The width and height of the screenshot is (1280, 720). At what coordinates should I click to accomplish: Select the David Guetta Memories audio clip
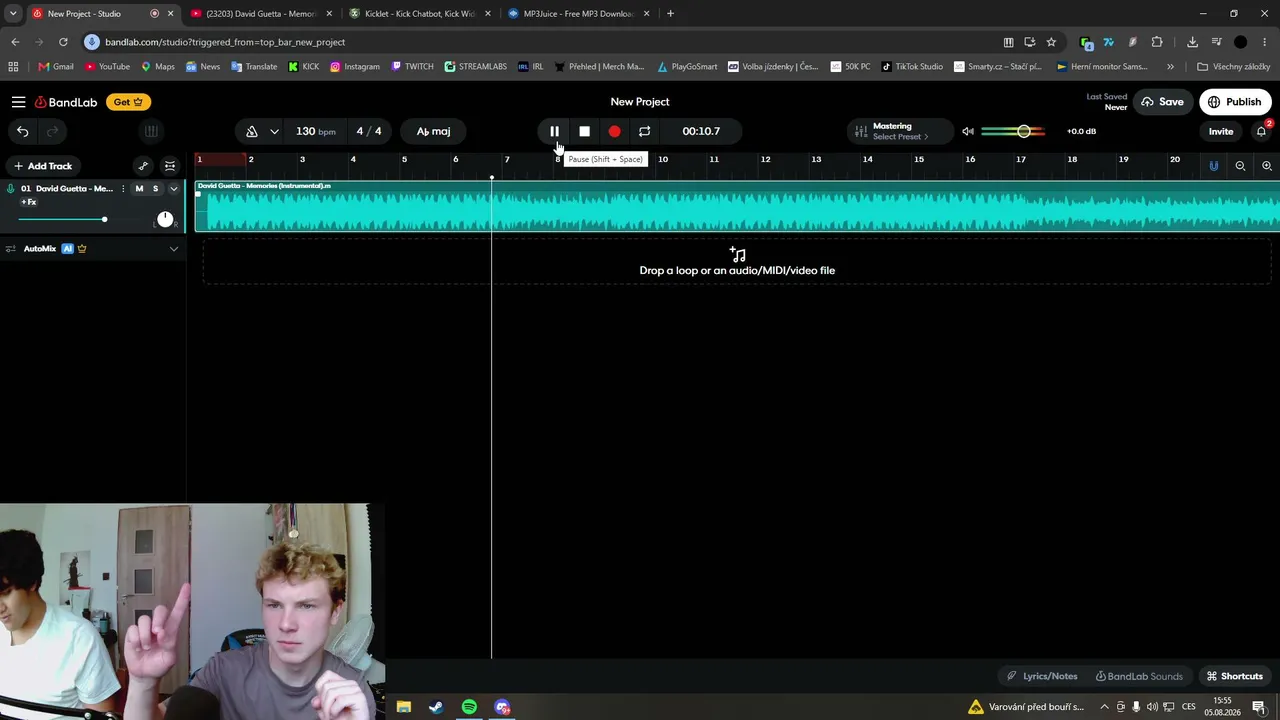pyautogui.click(x=737, y=207)
